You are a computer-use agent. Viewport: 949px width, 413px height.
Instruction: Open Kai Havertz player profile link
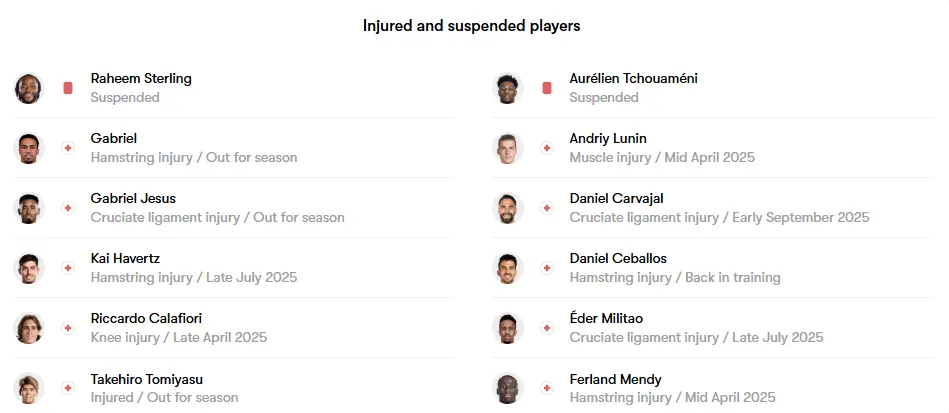pyautogui.click(x=125, y=259)
